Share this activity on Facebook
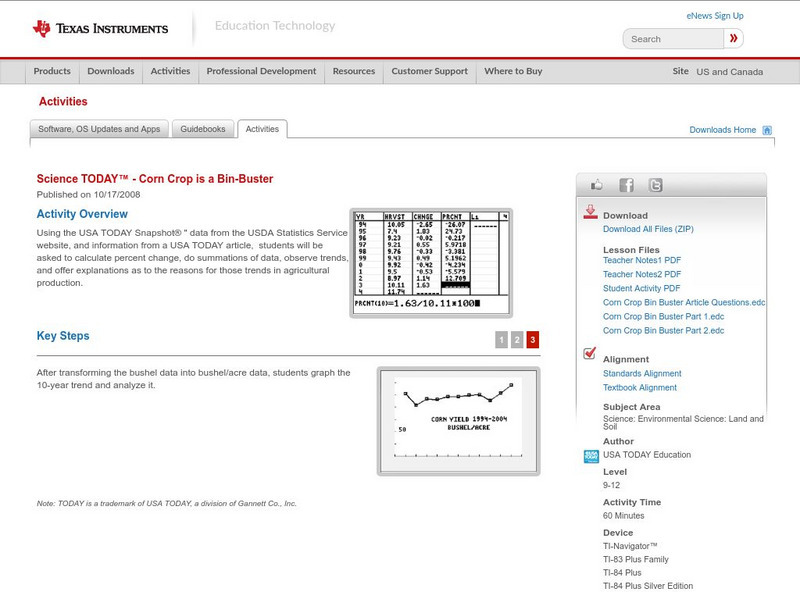The height and width of the screenshot is (592, 800). (x=626, y=185)
